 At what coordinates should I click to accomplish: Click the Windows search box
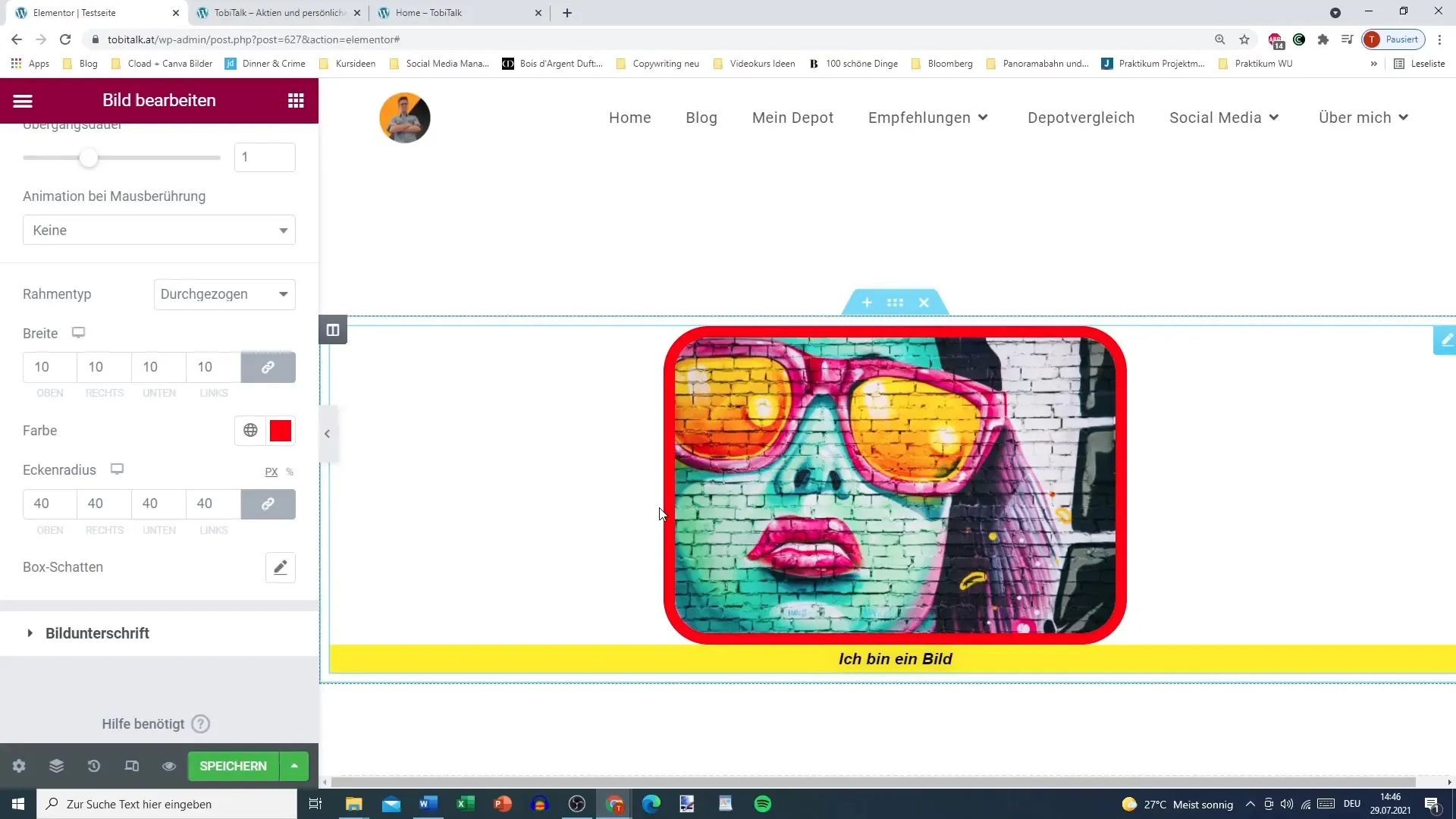(167, 804)
